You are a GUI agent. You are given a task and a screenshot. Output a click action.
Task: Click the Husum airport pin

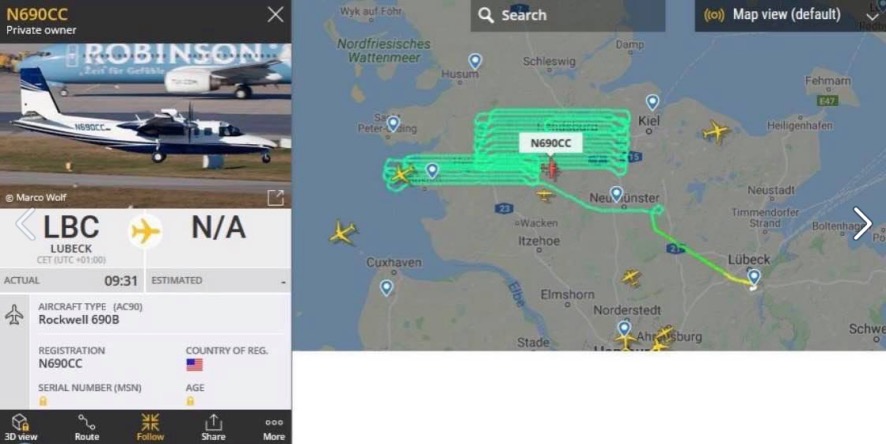[x=475, y=62]
